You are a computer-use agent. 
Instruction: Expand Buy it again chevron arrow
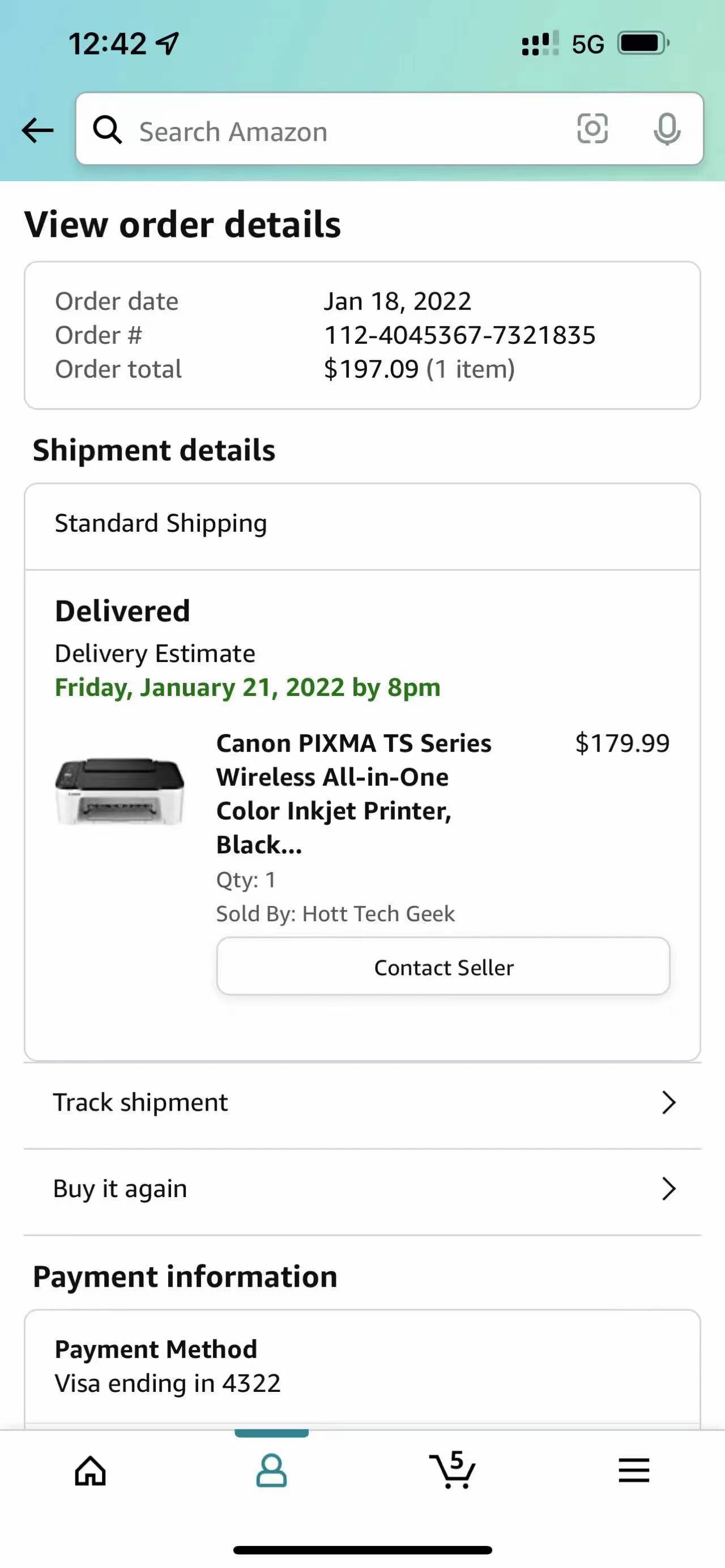pos(668,1188)
